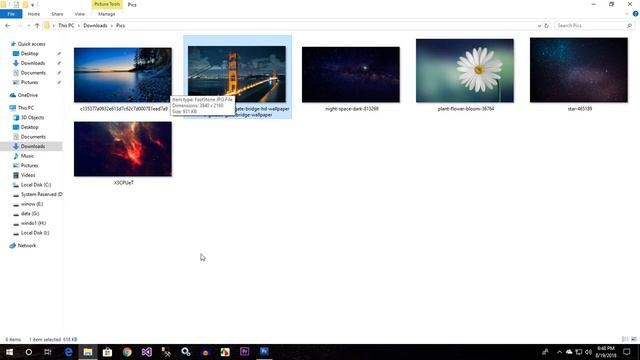Image resolution: width=640 pixels, height=360 pixels.
Task: Switch to Large icons view in status bar
Action: click(633, 339)
